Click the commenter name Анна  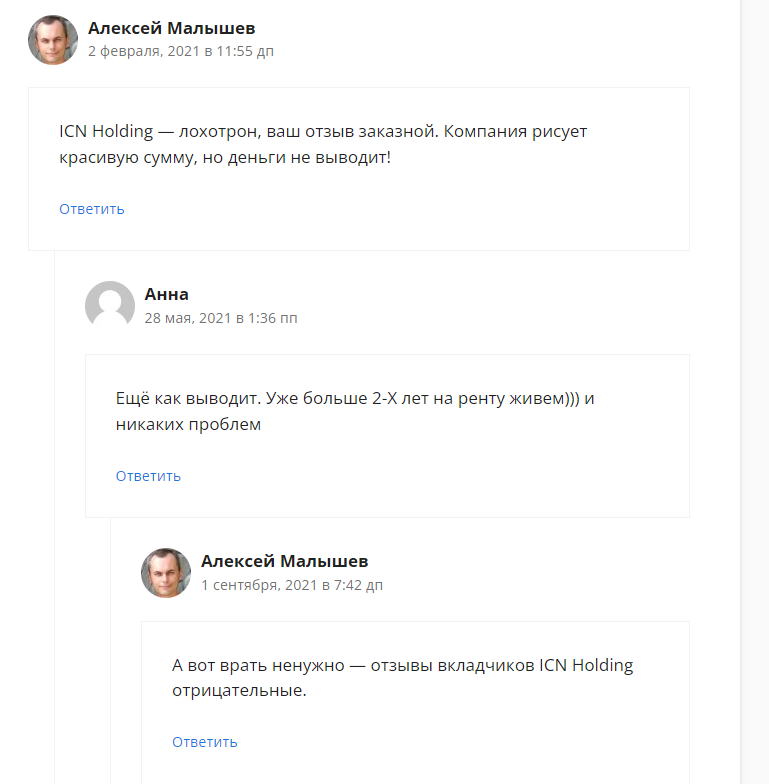(166, 294)
